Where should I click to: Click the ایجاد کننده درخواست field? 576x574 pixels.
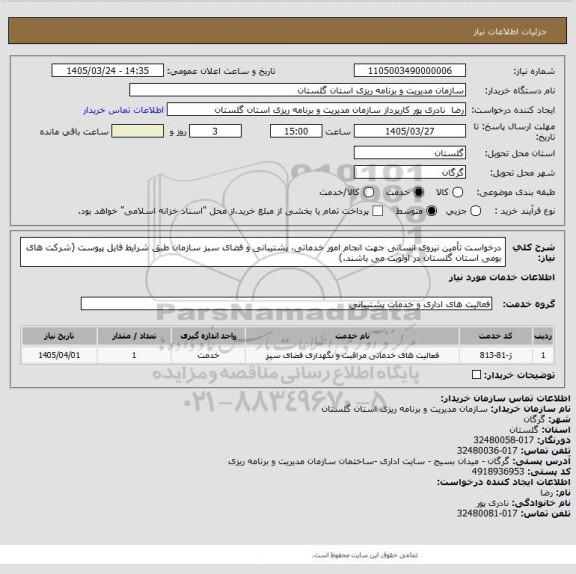point(316,110)
